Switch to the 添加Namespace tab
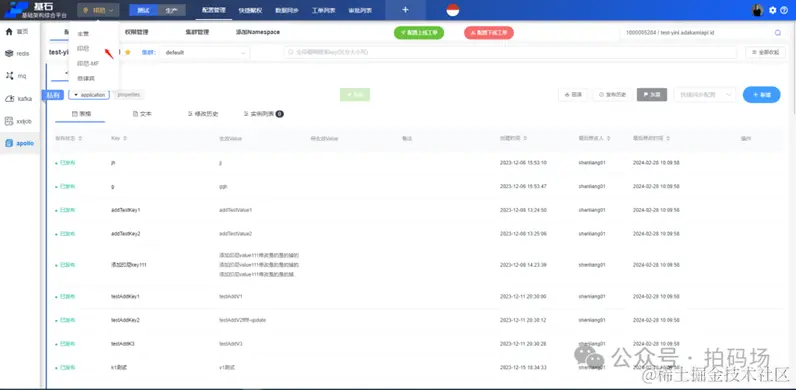This screenshot has width=796, height=390. coord(257,32)
